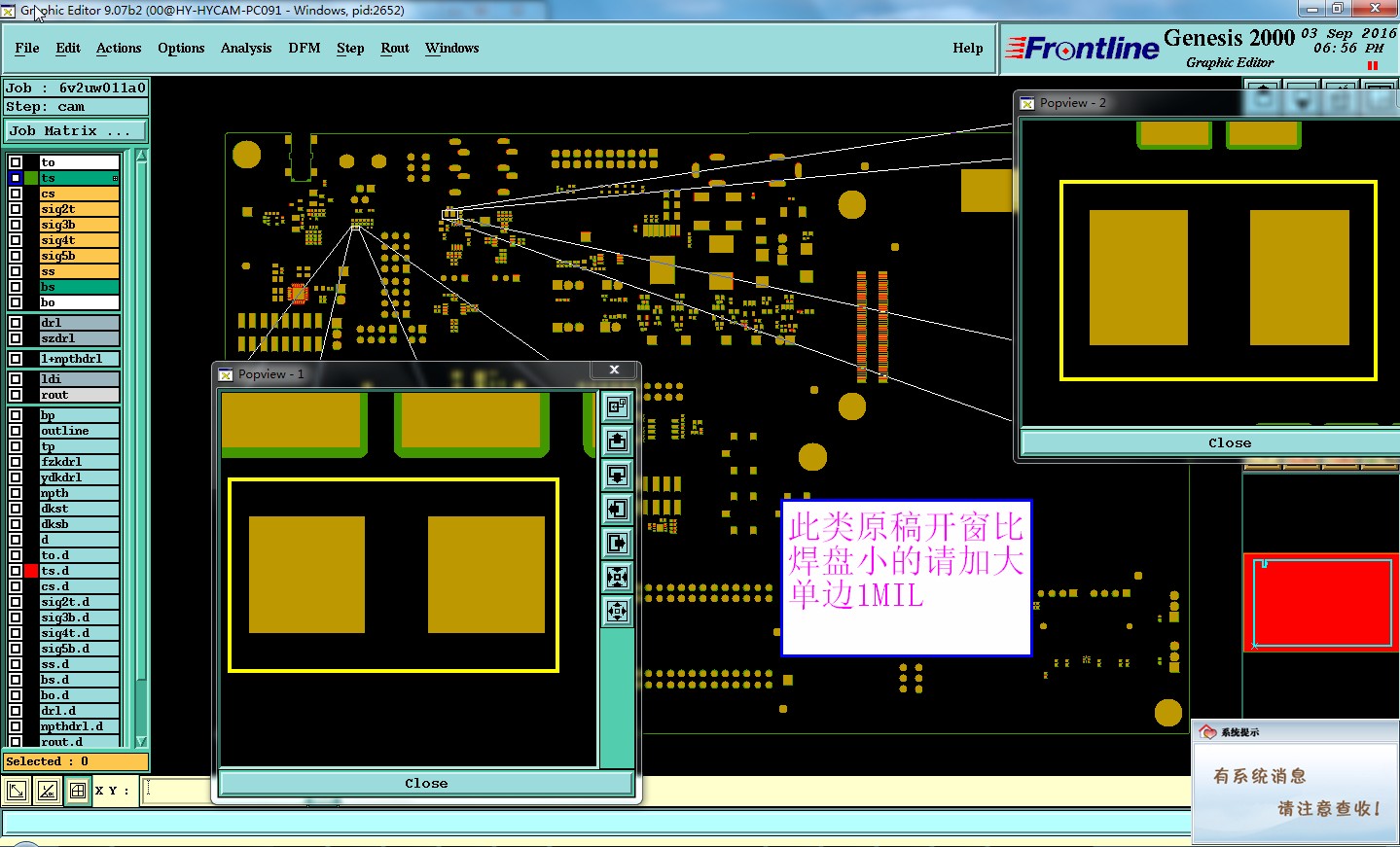Toggle display checkbox for layer 'to'
This screenshot has width=1400, height=847.
[x=16, y=162]
